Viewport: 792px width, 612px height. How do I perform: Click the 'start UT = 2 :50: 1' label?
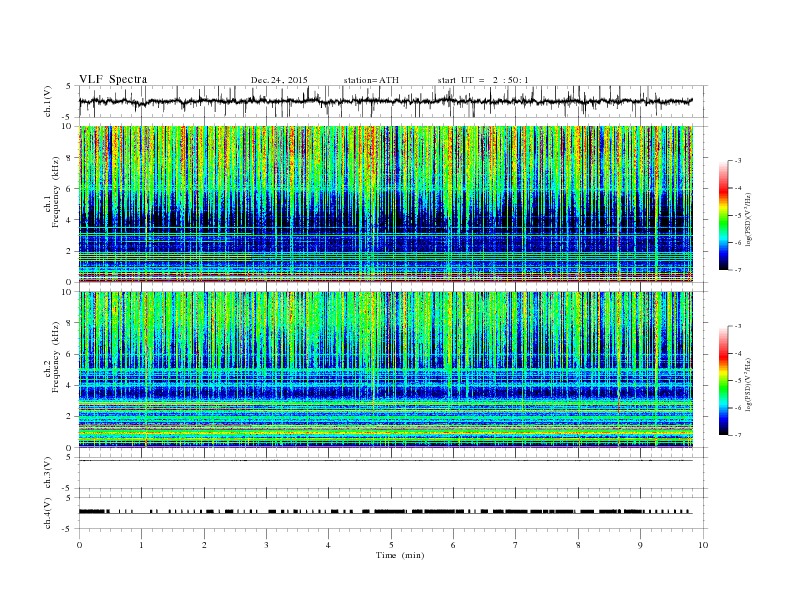point(483,80)
